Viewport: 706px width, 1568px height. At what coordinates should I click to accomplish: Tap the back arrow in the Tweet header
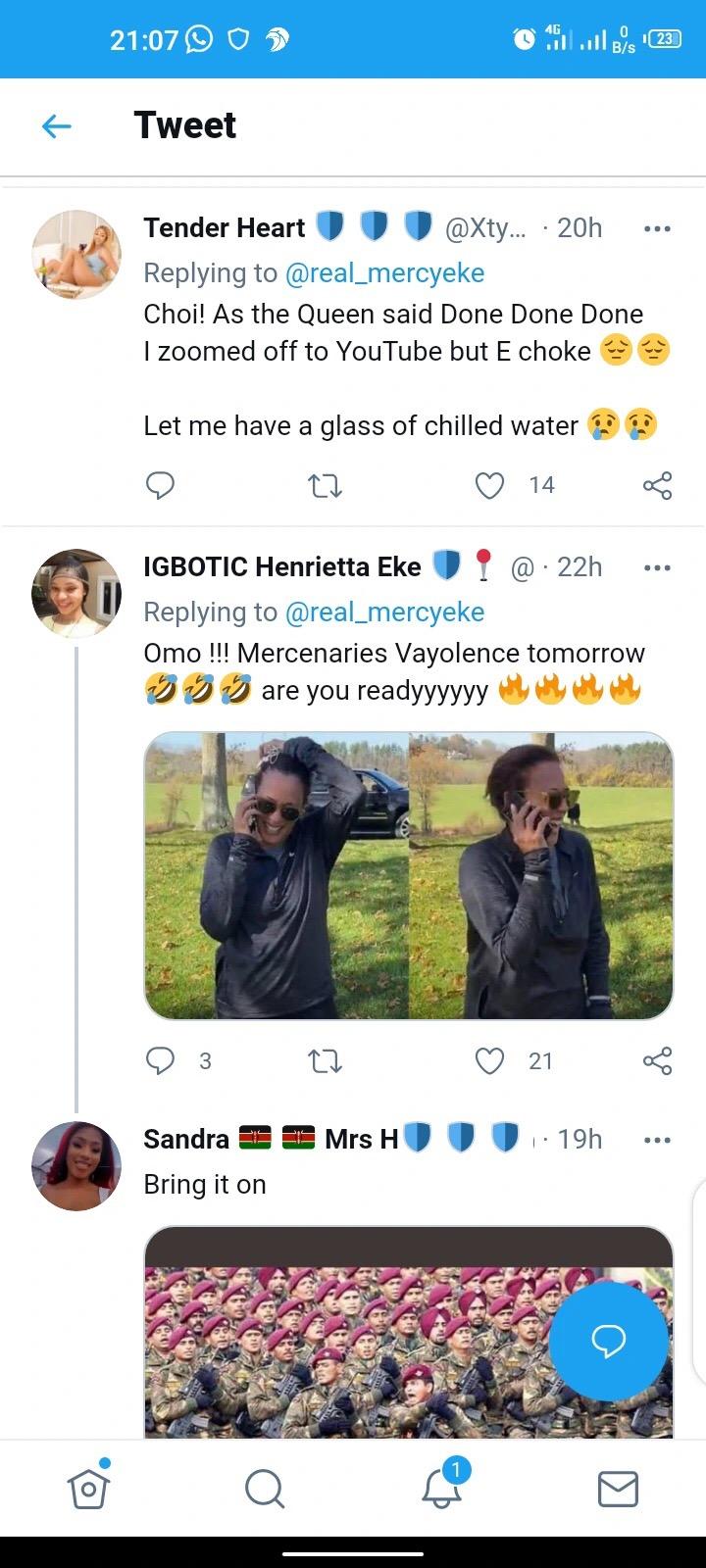point(57,125)
